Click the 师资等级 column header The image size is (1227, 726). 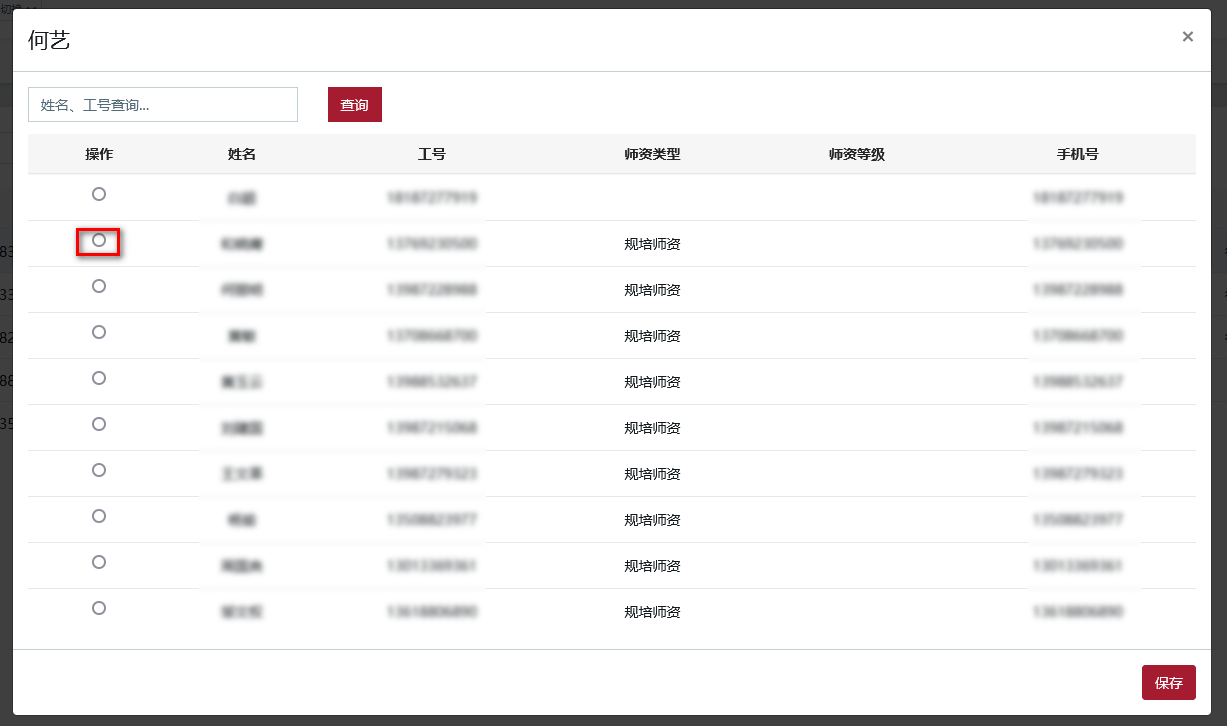pyautogui.click(x=857, y=154)
